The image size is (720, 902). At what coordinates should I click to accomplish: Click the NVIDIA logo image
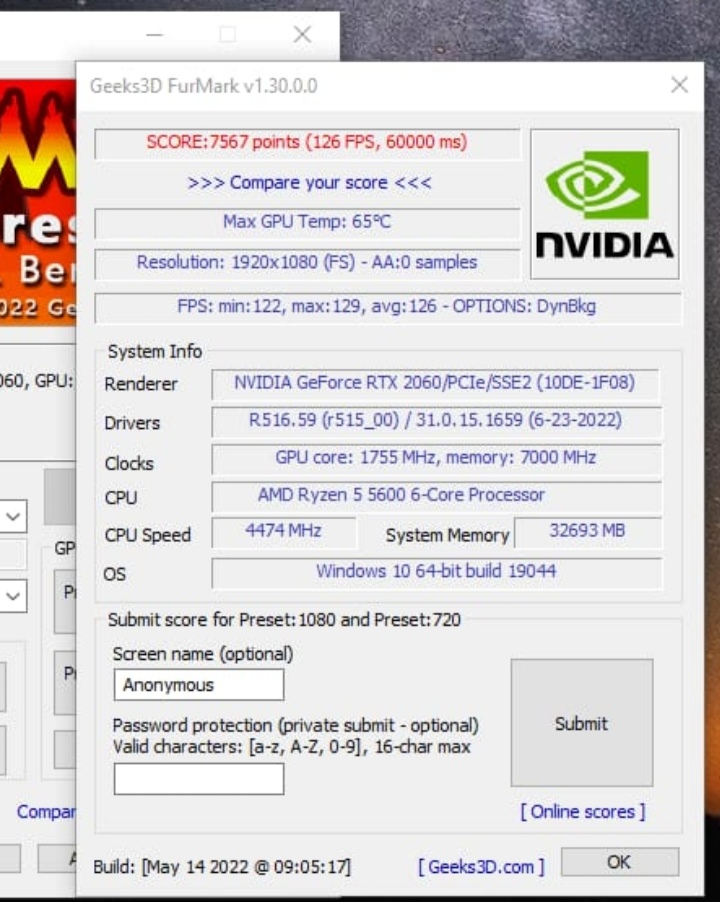(x=604, y=204)
